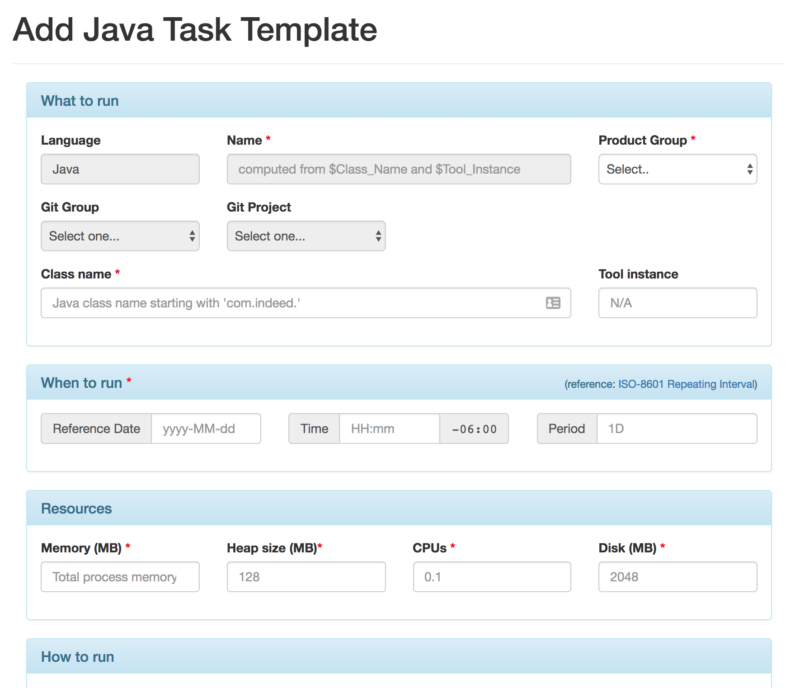Expand the Git Group select menu
800x688 pixels.
pos(120,236)
